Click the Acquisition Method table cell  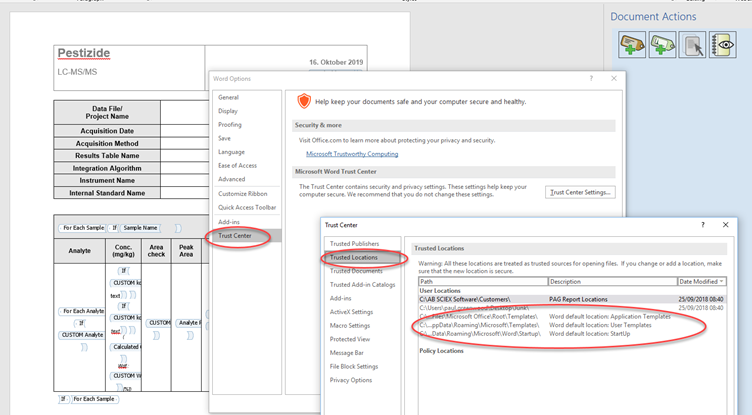pyautogui.click(x=107, y=143)
